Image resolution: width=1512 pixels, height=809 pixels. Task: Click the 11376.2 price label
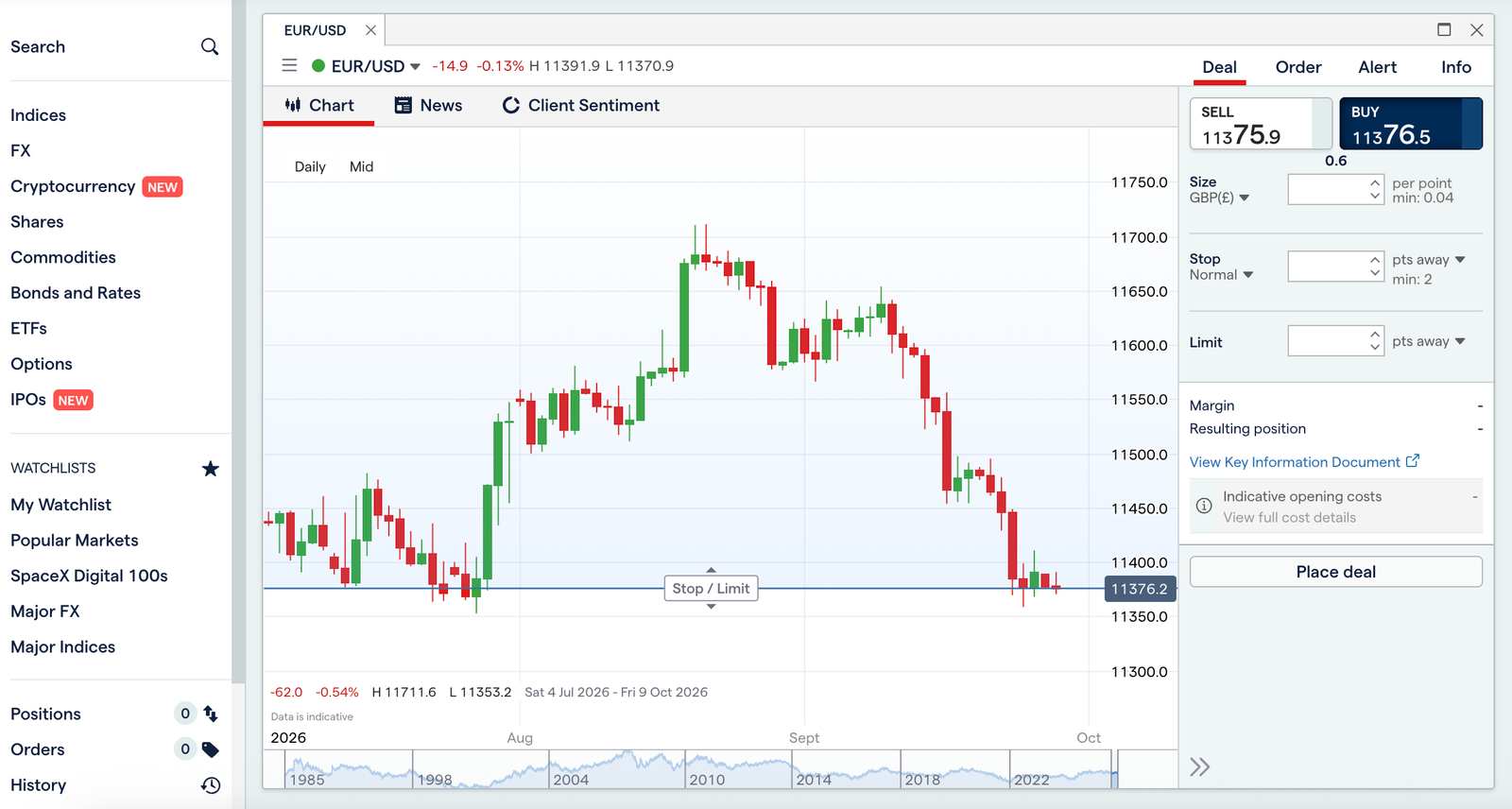[x=1140, y=589]
